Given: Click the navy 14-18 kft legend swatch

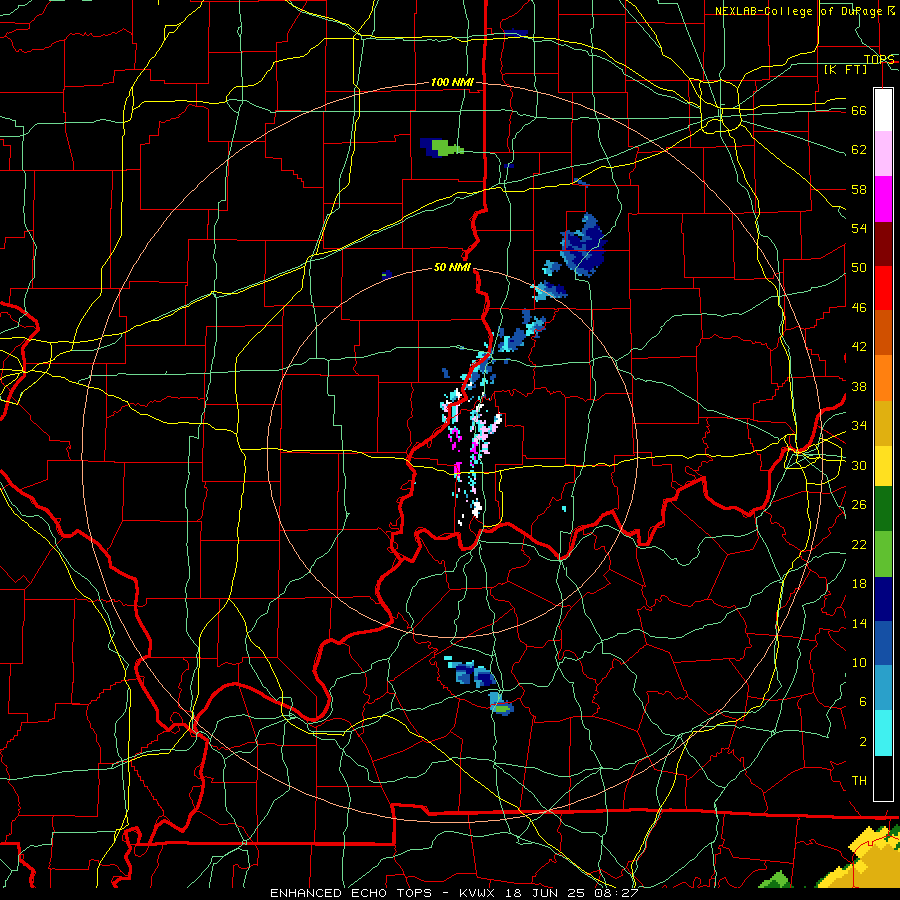Looking at the screenshot, I should 883,599.
